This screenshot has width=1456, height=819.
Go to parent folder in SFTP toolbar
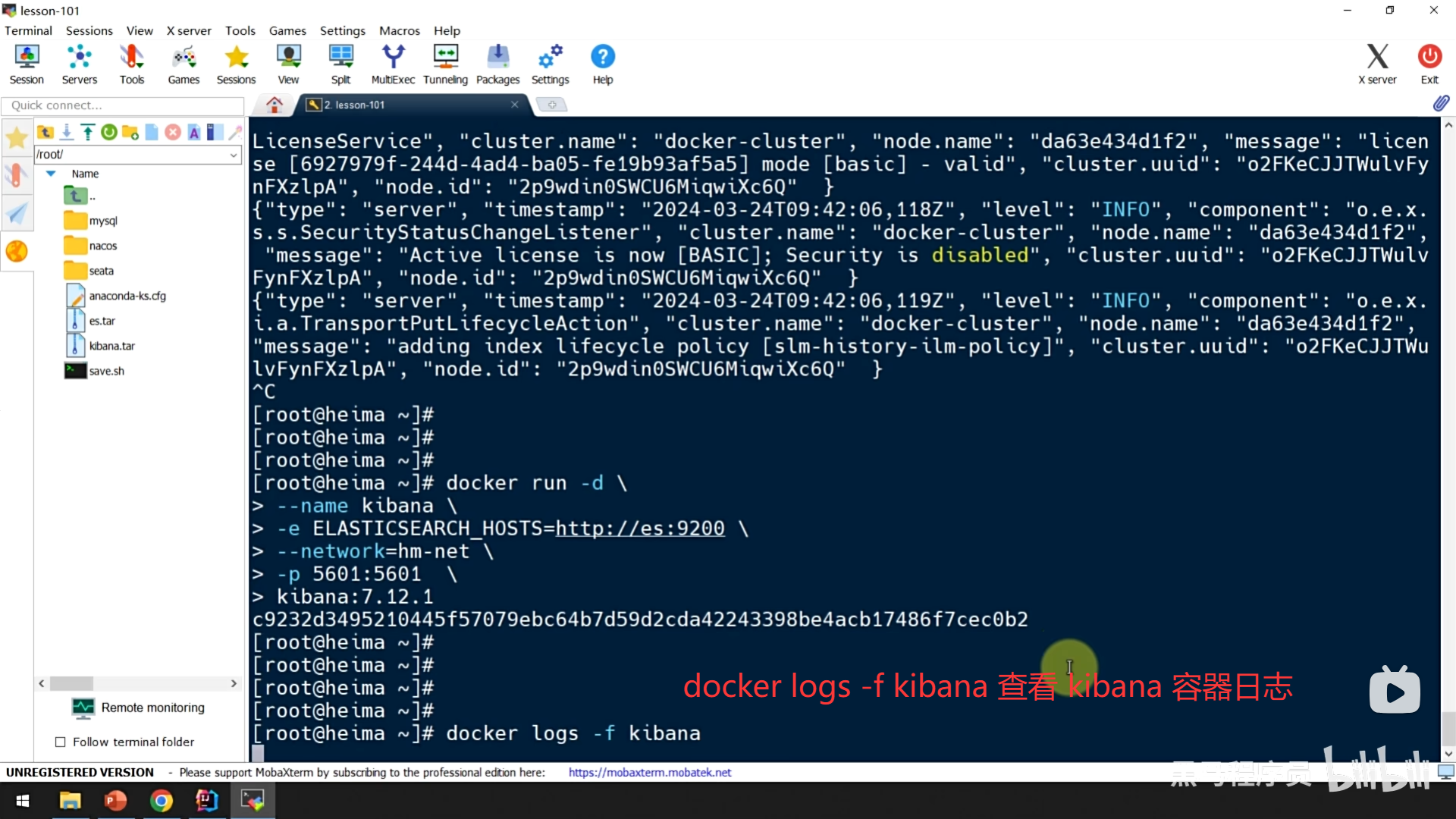tap(45, 132)
